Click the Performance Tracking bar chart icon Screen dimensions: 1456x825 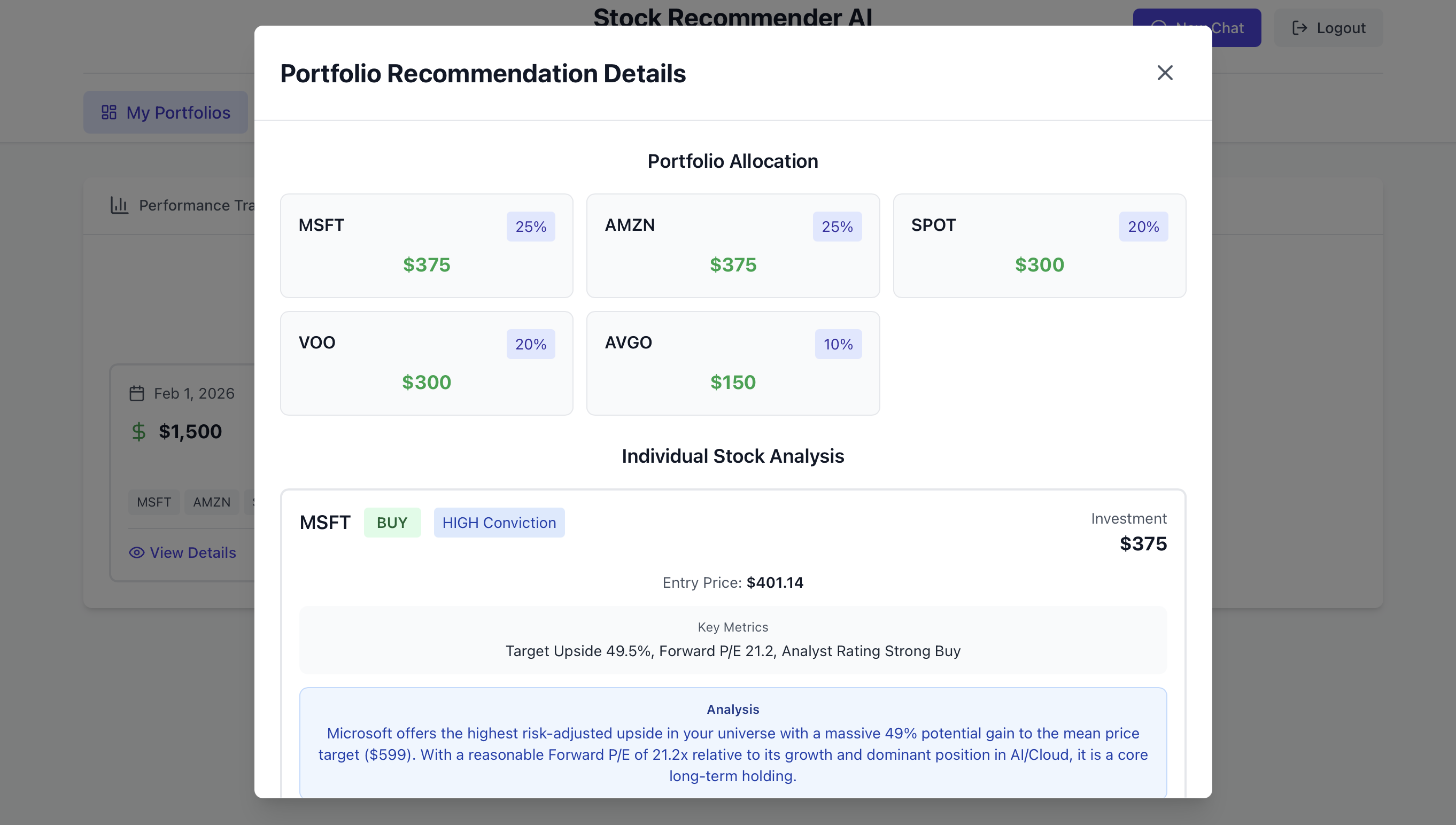click(x=119, y=205)
